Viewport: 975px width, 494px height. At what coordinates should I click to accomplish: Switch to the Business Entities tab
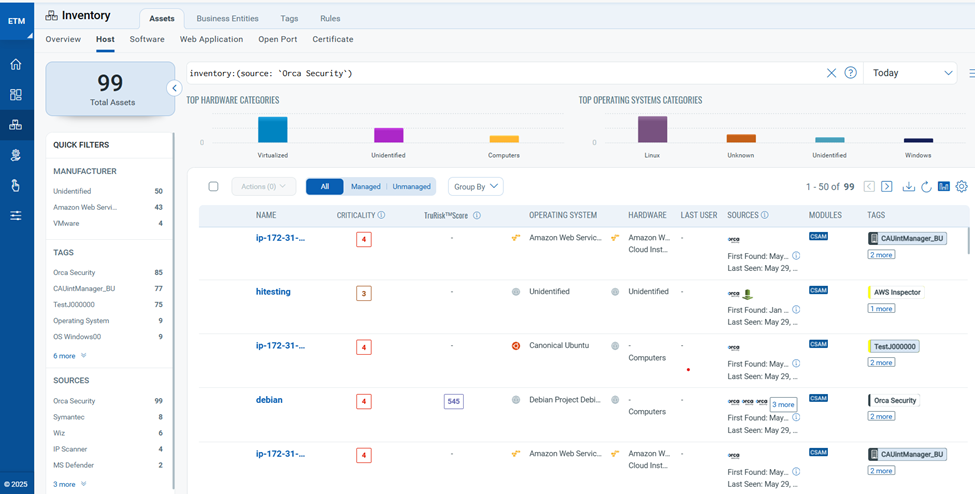pyautogui.click(x=227, y=18)
